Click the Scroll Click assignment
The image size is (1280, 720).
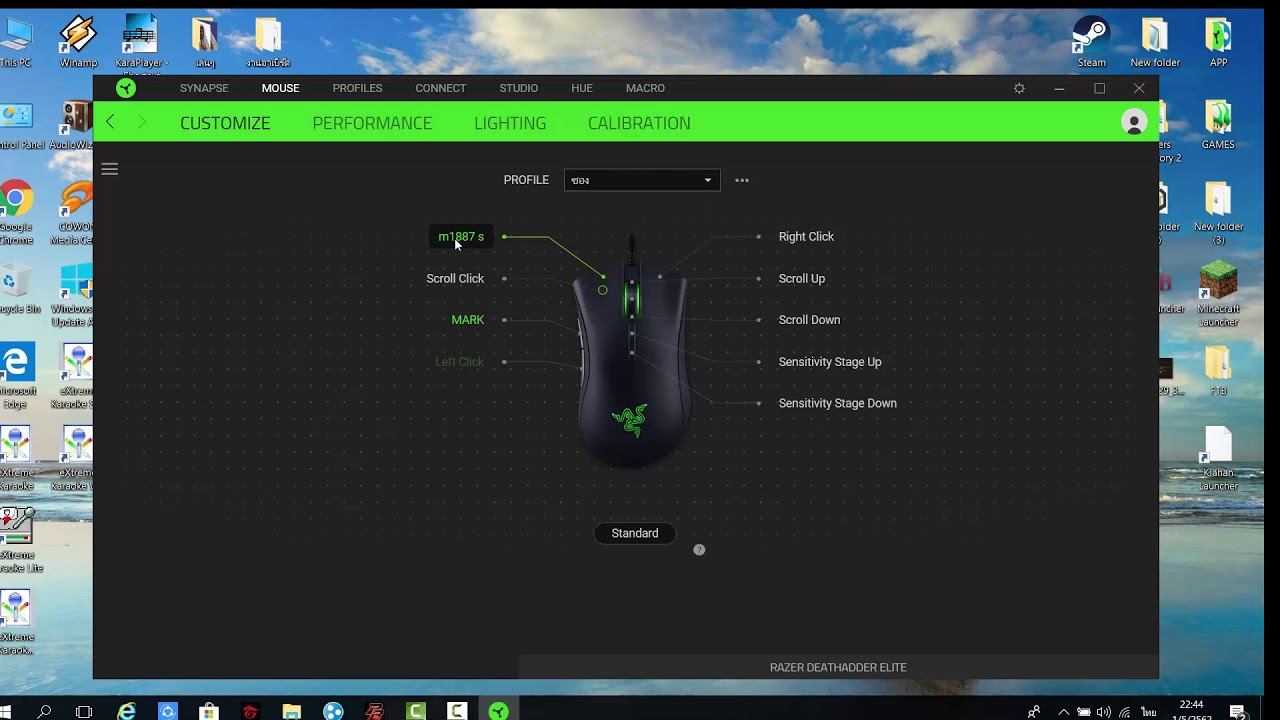[455, 278]
